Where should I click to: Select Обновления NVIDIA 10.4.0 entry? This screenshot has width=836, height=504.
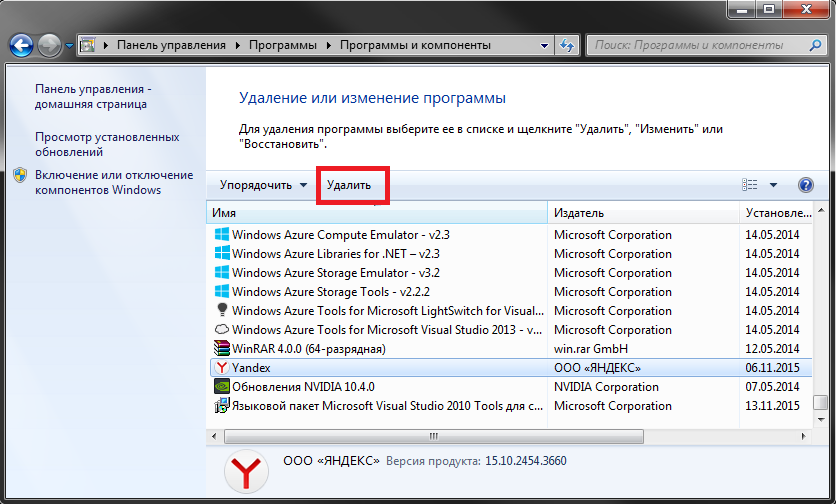click(509, 387)
